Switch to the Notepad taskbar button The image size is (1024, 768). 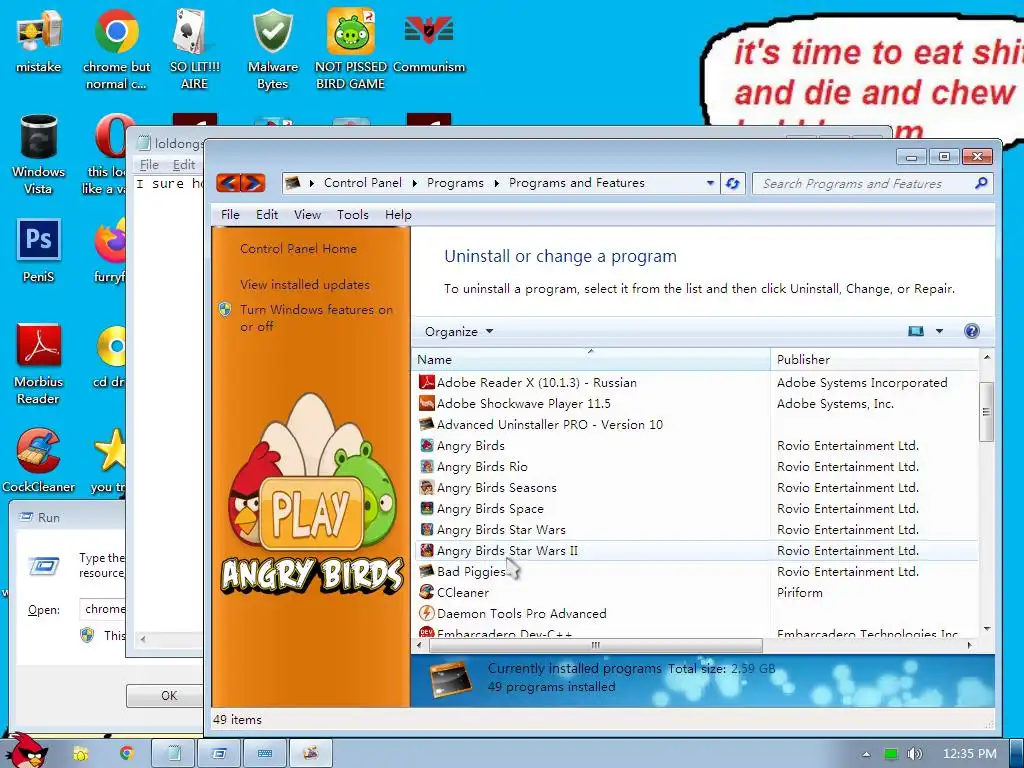[x=174, y=754]
